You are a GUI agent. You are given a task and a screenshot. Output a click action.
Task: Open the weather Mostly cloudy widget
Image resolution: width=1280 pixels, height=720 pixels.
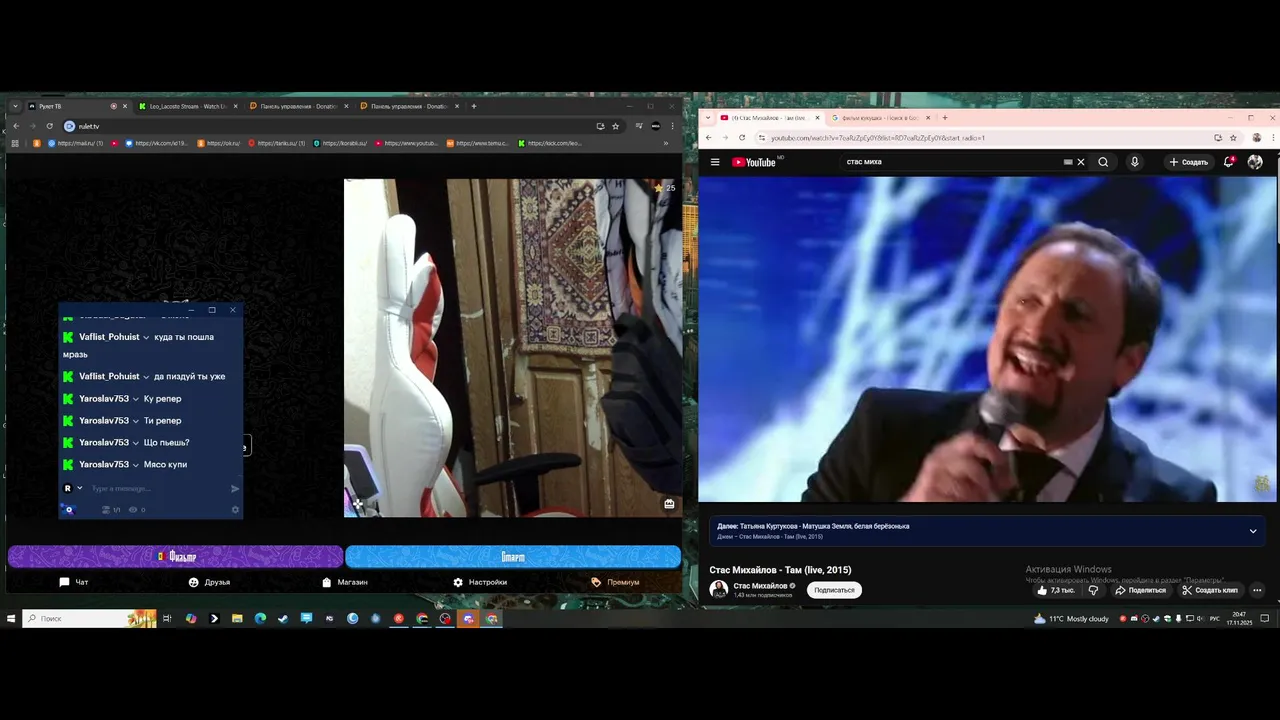[1072, 619]
